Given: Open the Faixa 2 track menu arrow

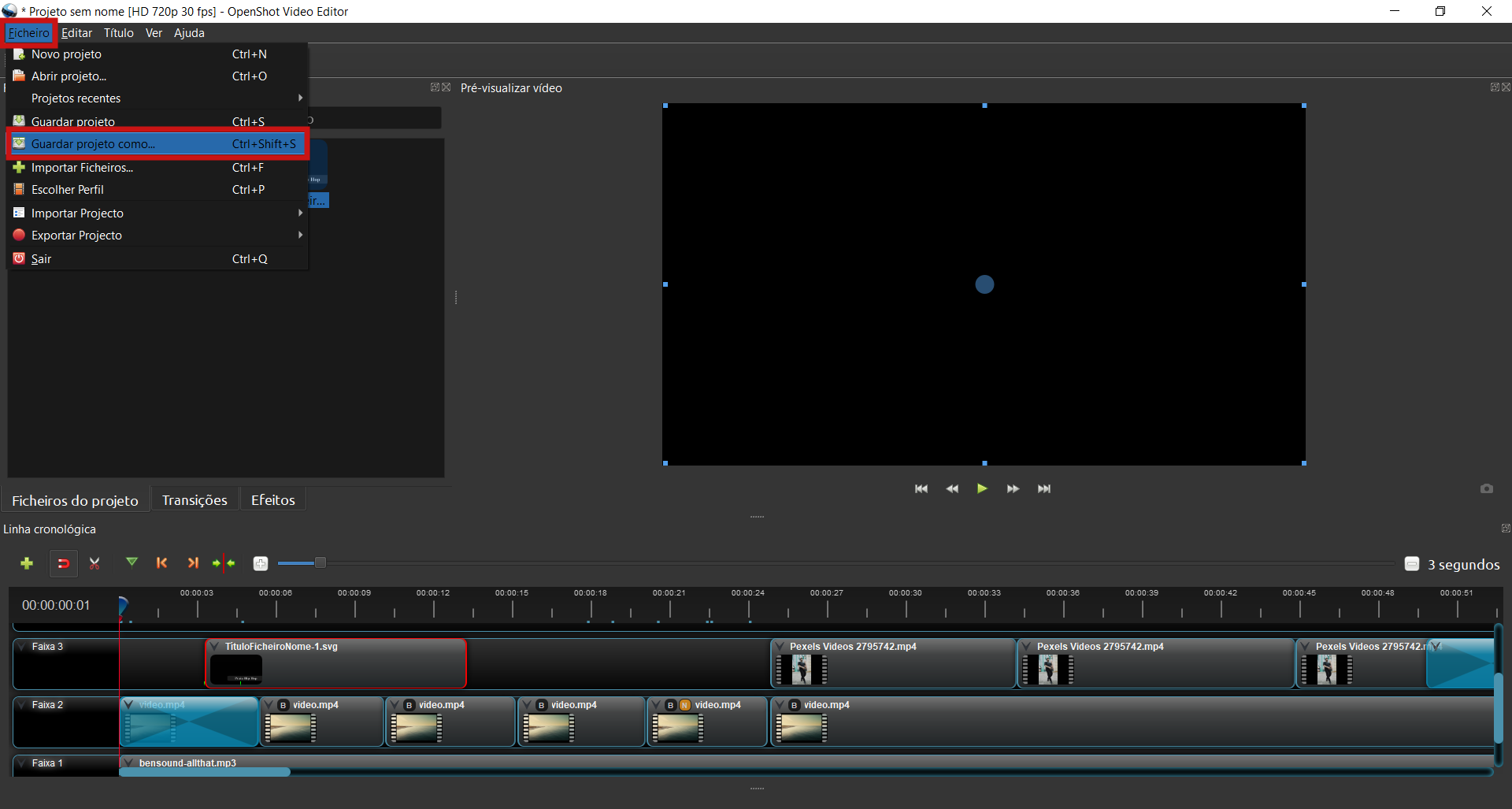Looking at the screenshot, I should (x=22, y=705).
